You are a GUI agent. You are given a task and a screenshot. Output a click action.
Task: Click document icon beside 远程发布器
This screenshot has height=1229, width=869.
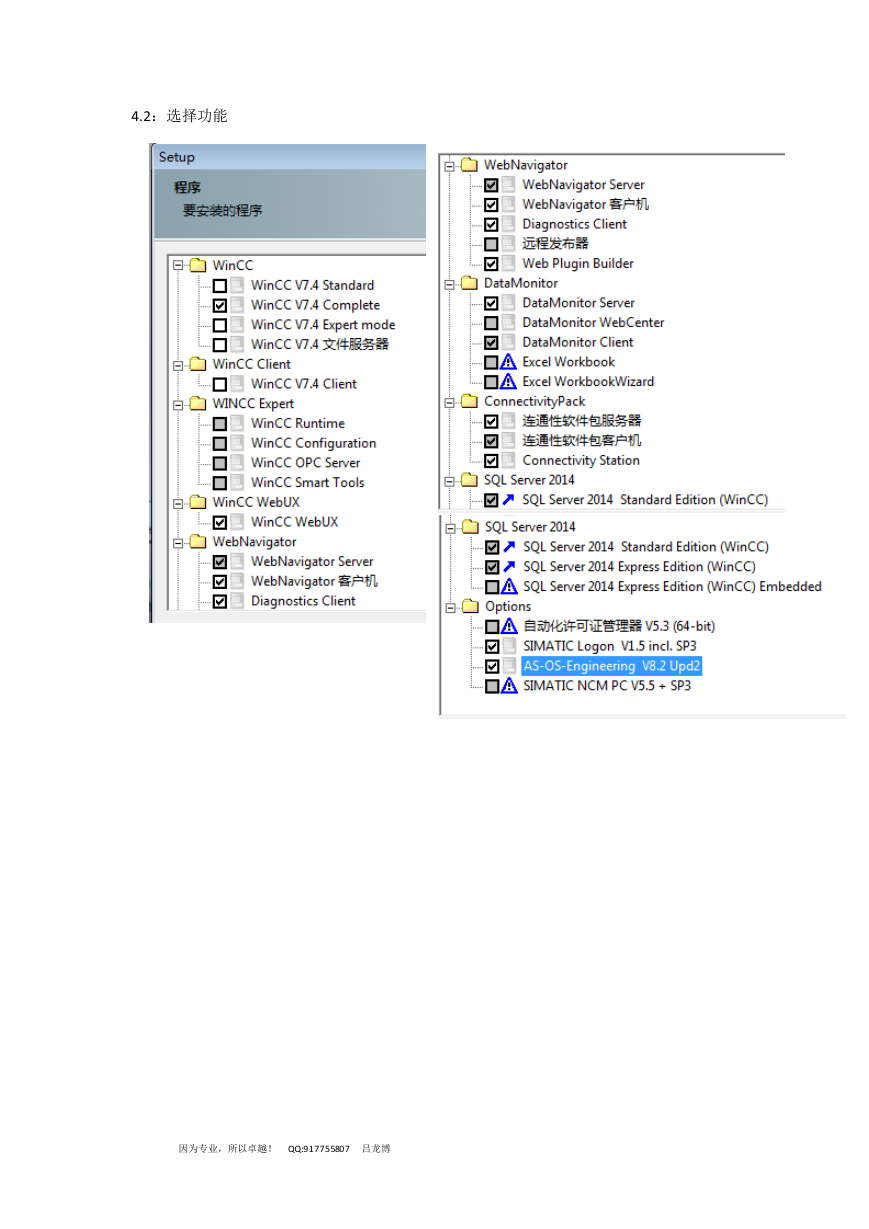click(509, 243)
